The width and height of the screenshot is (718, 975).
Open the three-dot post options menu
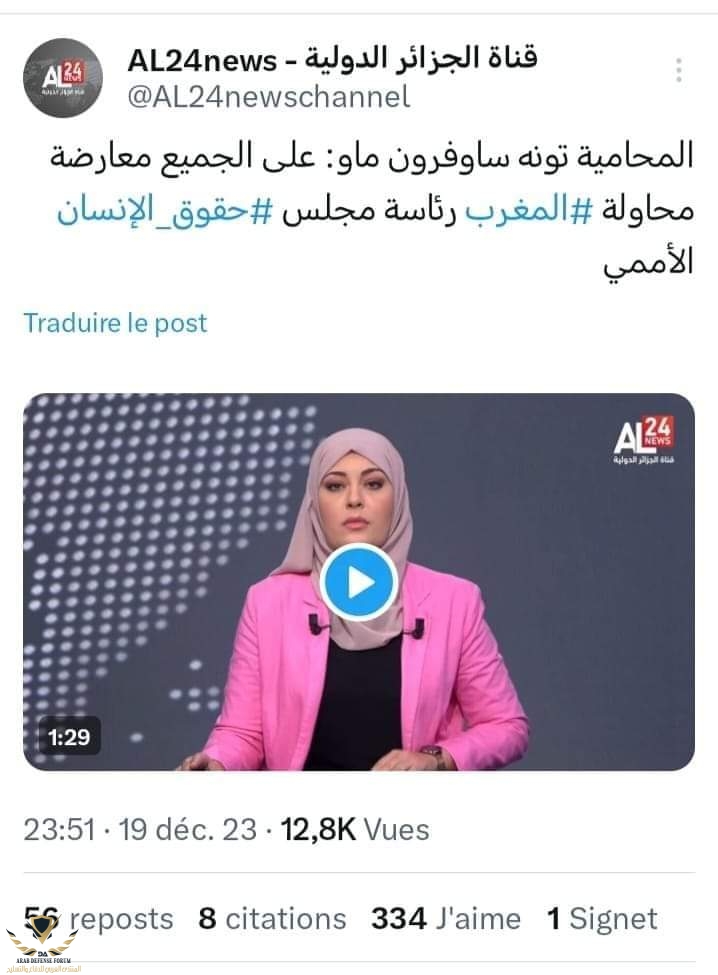pyautogui.click(x=679, y=70)
